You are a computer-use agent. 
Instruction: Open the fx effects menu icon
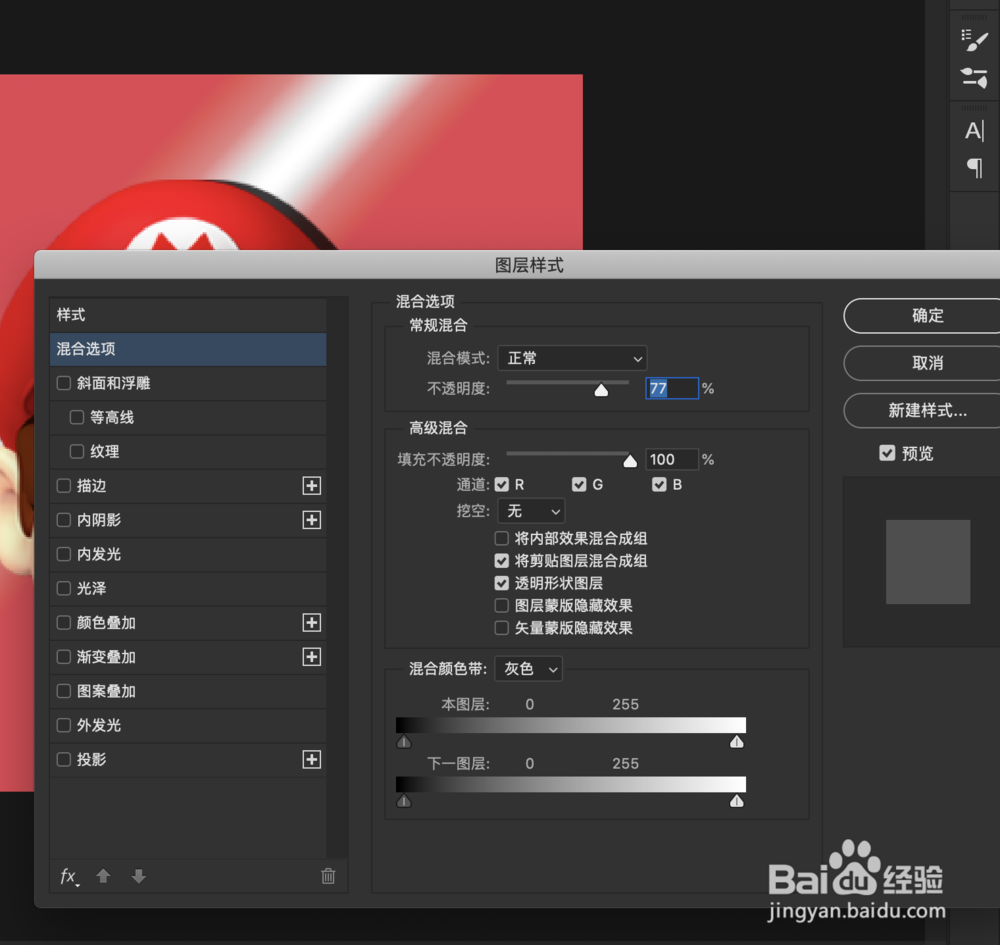pyautogui.click(x=69, y=877)
